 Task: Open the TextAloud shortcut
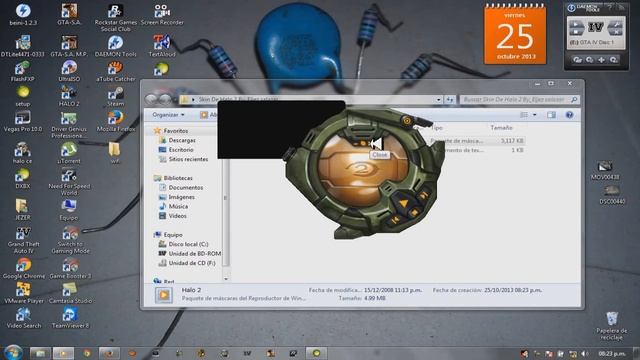tap(162, 46)
